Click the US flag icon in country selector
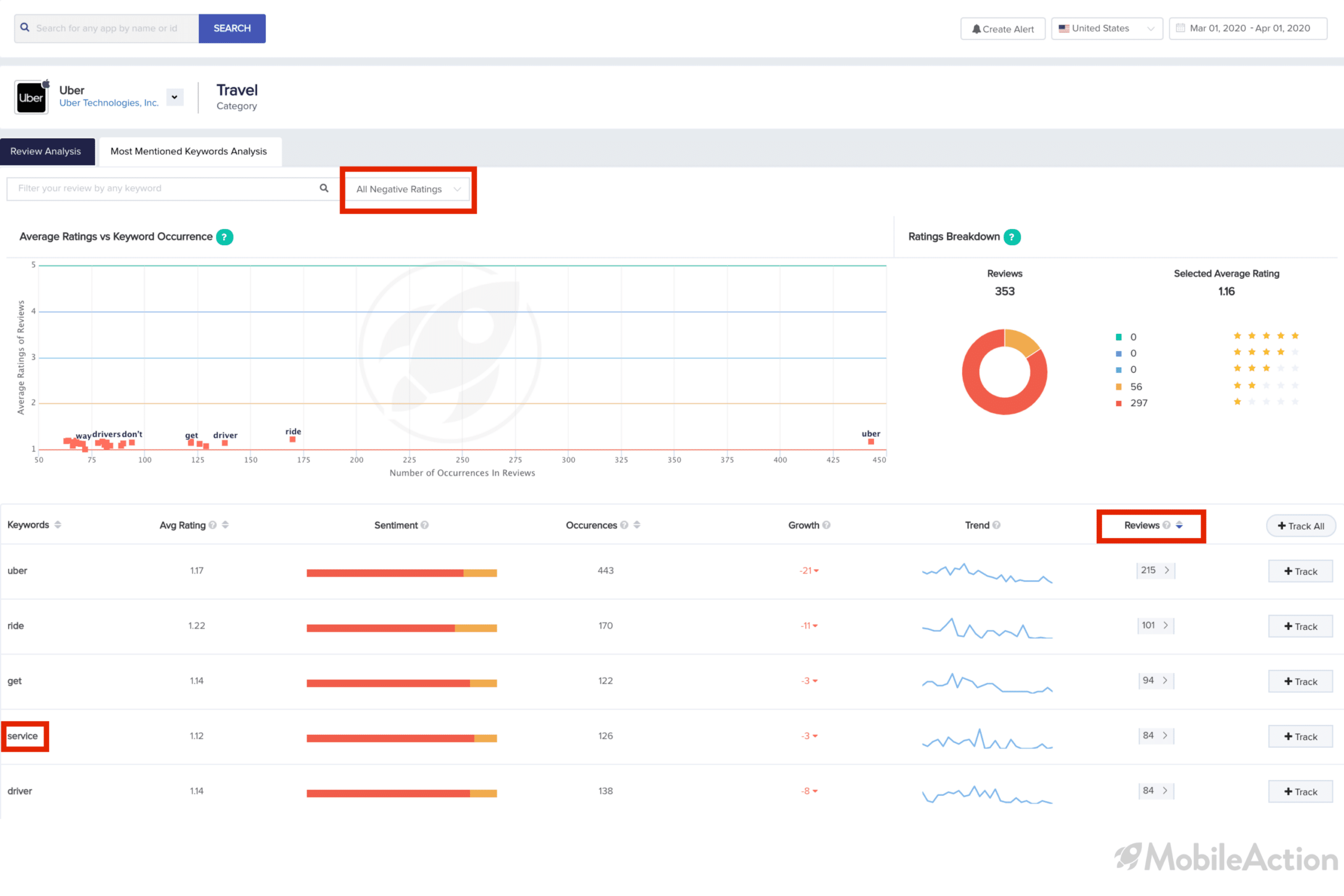This screenshot has width=1344, height=896. click(1064, 28)
